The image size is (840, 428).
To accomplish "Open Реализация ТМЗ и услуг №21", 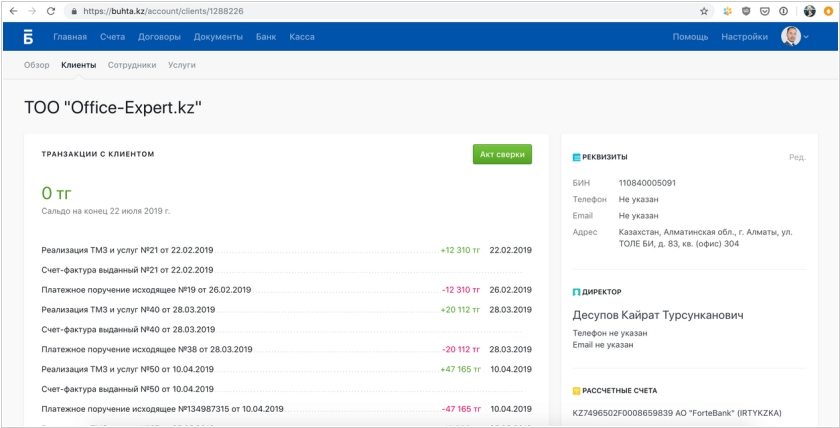I will coord(127,250).
